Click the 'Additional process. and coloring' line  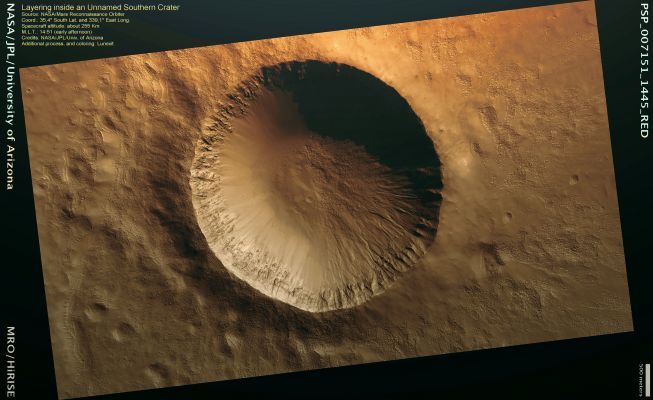[67, 43]
